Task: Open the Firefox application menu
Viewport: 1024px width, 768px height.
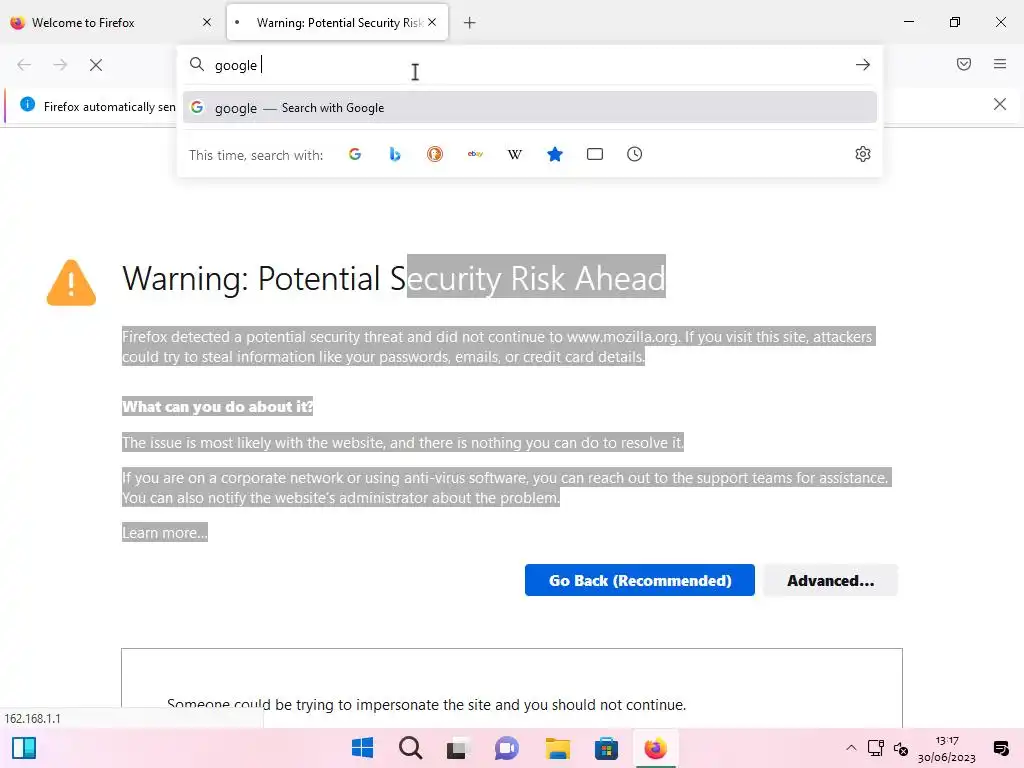Action: click(1000, 64)
